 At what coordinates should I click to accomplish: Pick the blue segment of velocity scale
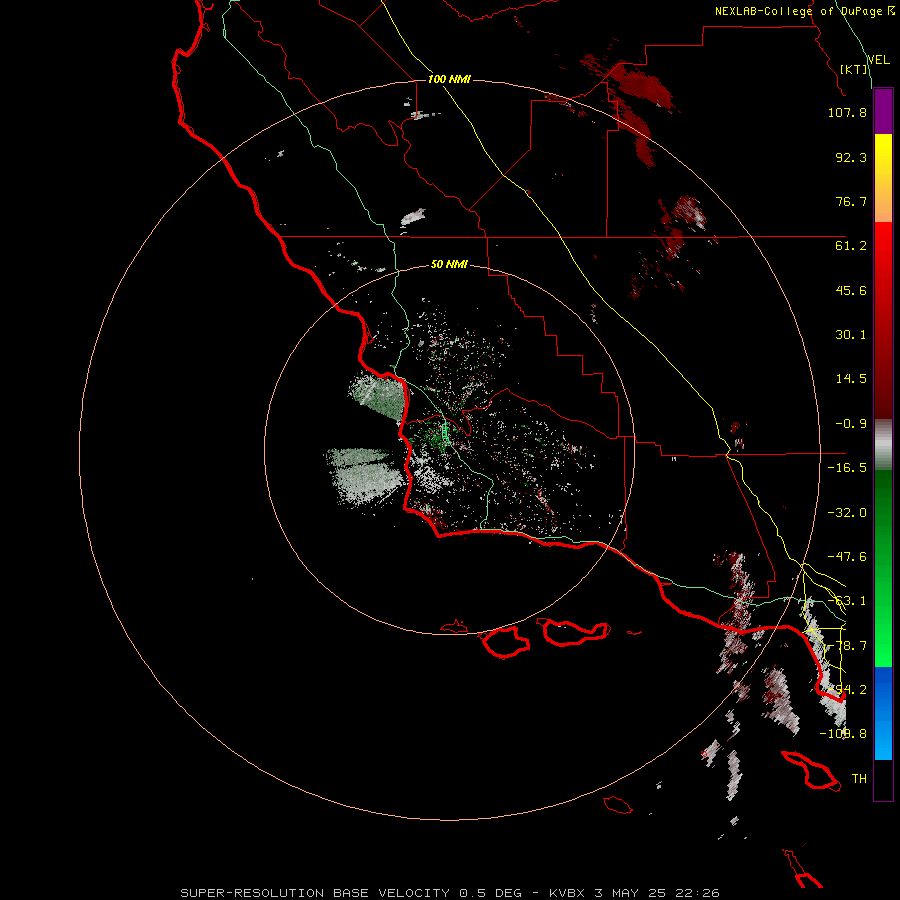tap(883, 713)
